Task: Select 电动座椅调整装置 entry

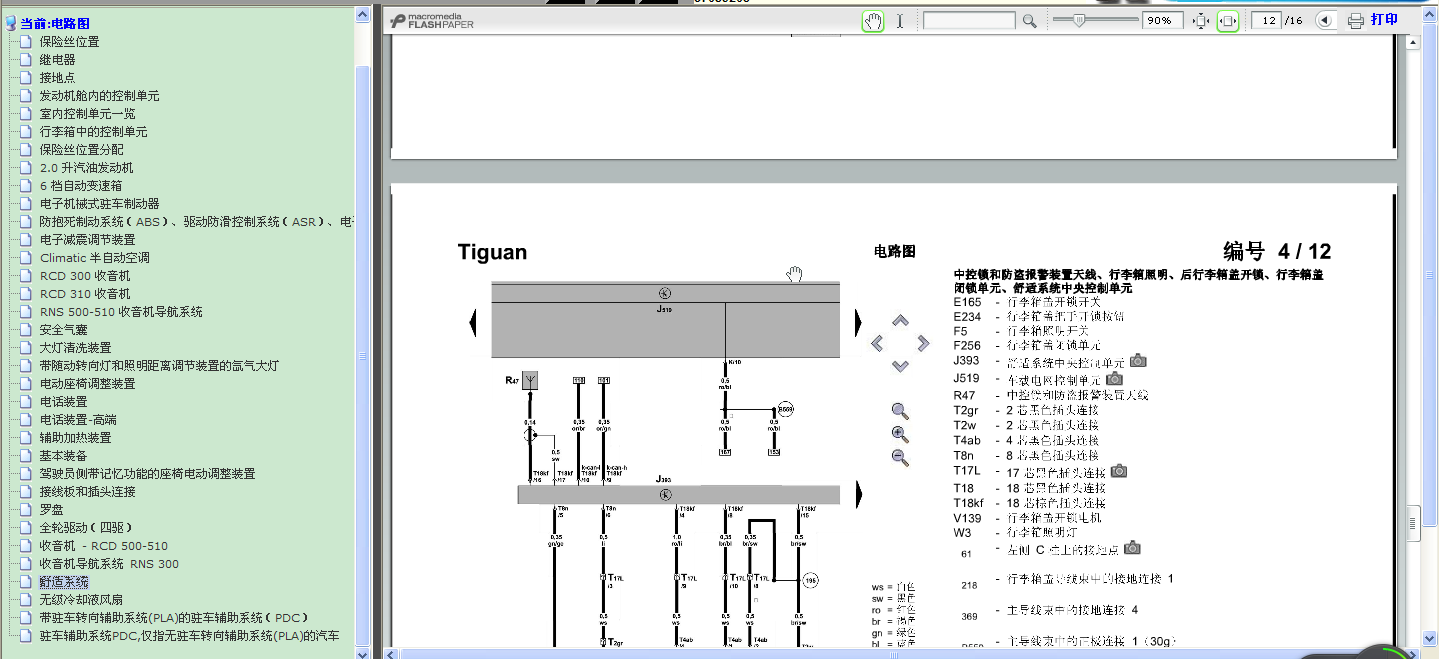Action: click(87, 383)
